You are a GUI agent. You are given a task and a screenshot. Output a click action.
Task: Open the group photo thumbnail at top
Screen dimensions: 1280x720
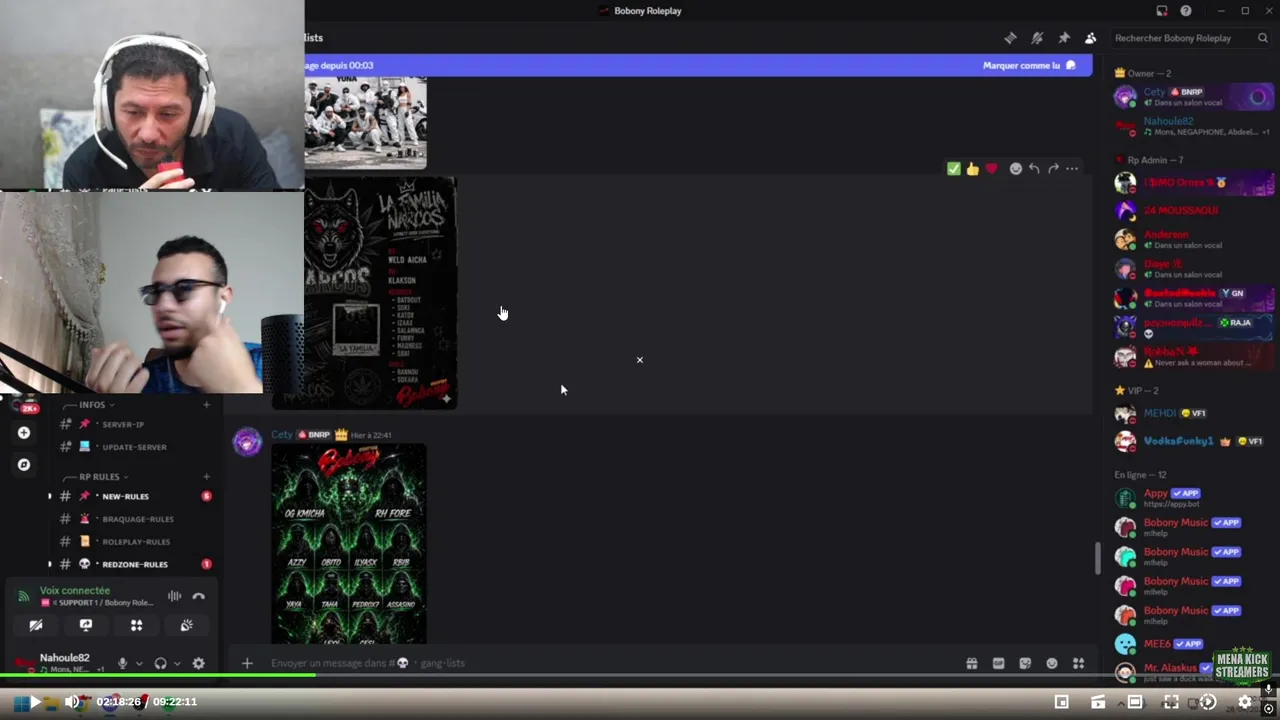(x=365, y=123)
